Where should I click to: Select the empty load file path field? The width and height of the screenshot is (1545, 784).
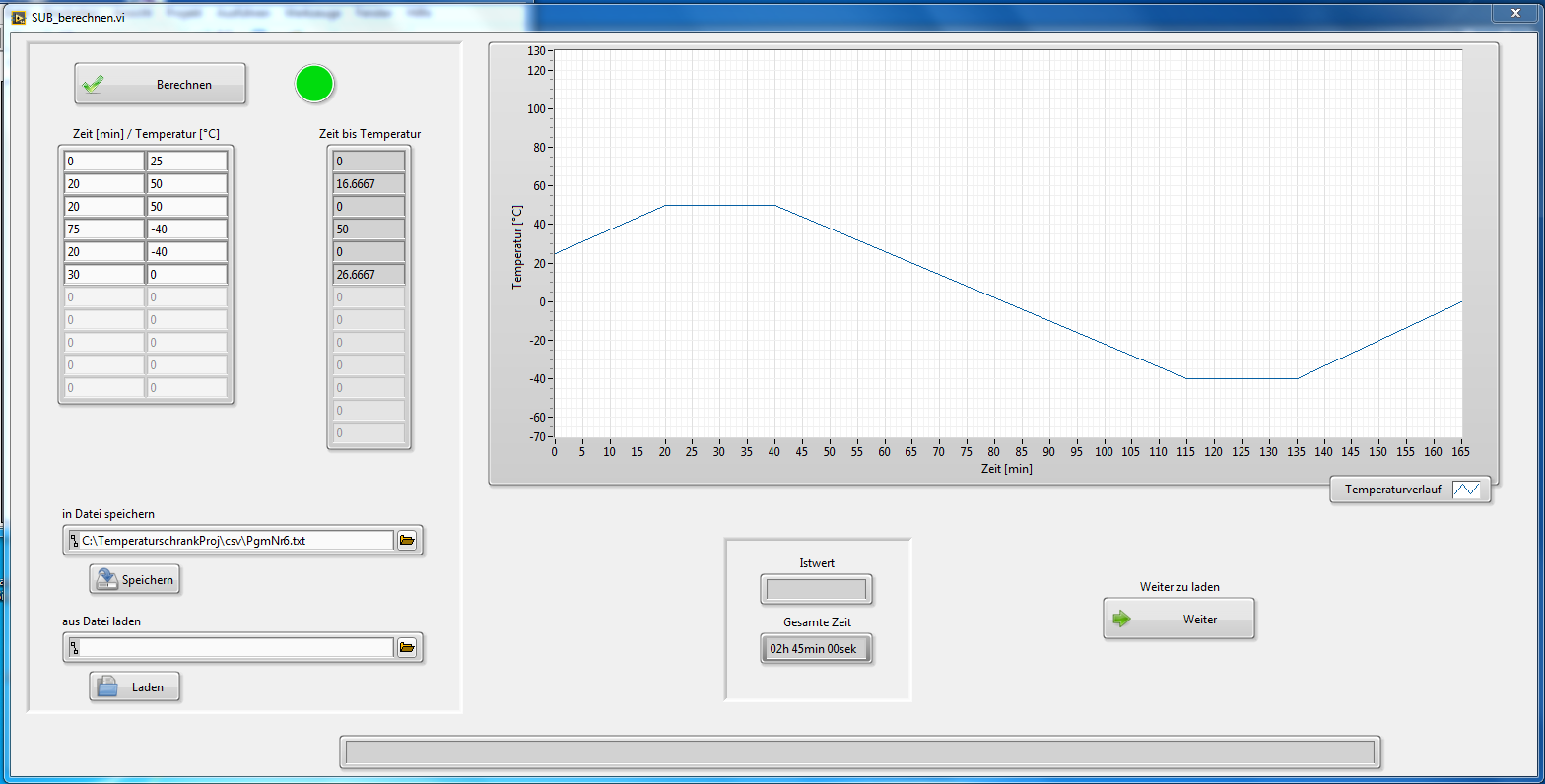(236, 647)
